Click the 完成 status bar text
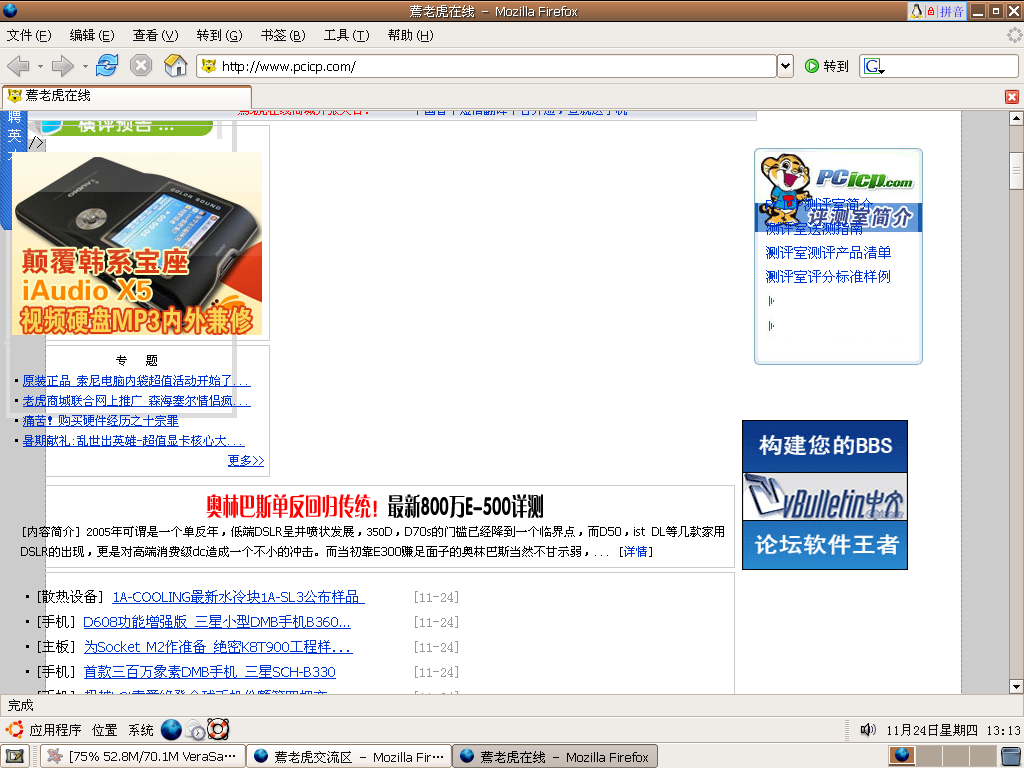 click(20, 705)
